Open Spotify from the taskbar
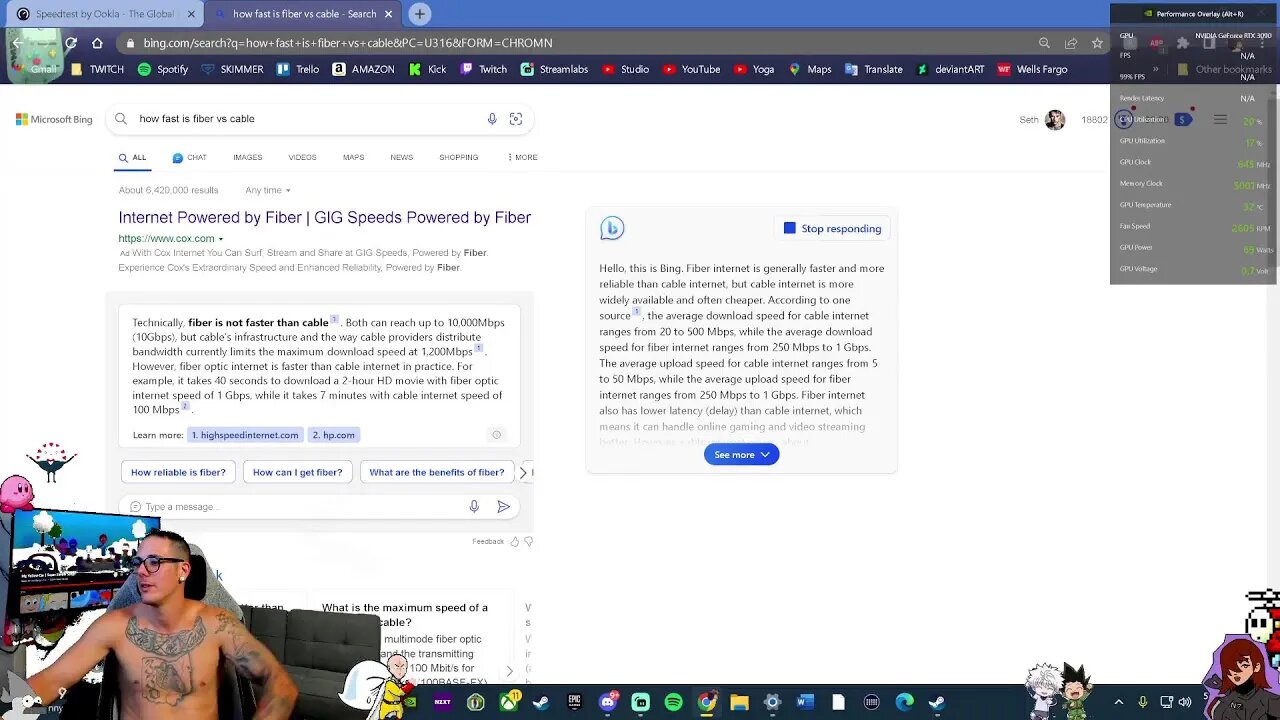The image size is (1280, 720). point(674,702)
